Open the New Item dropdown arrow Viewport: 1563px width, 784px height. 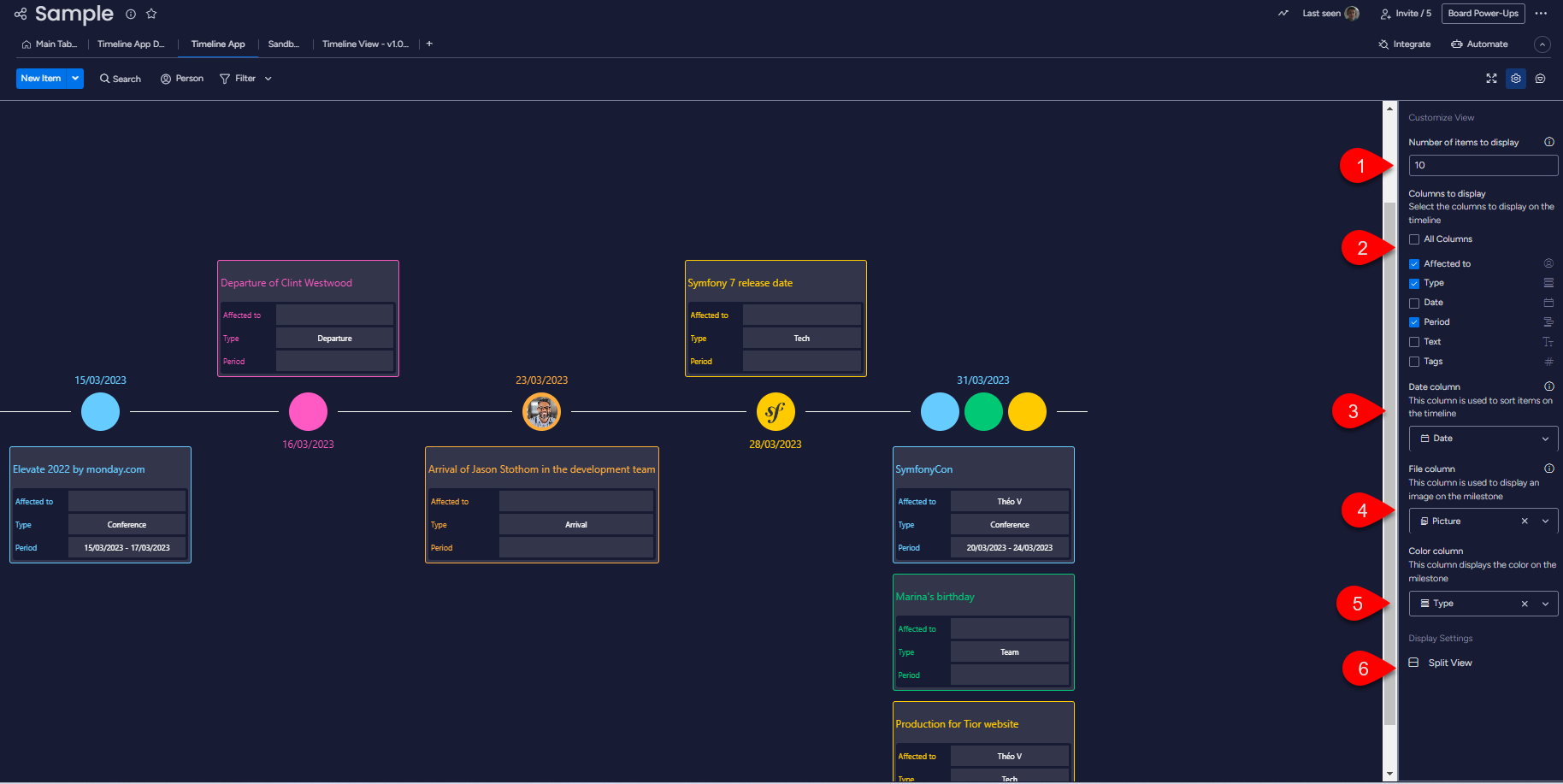pyautogui.click(x=75, y=79)
